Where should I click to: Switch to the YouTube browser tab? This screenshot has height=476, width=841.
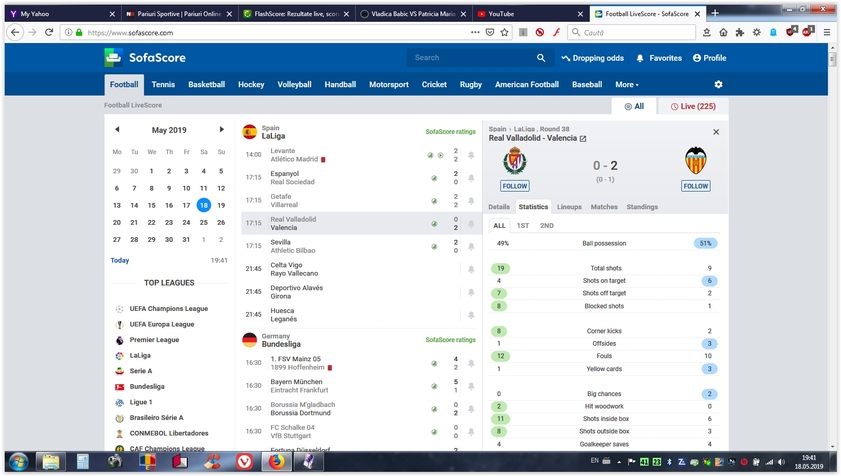click(x=528, y=14)
